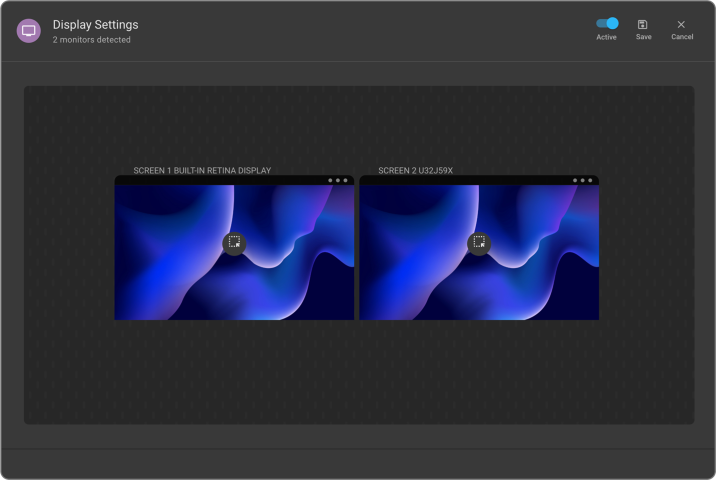Open the three-dot menu on Screen 2 U32J59X
This screenshot has height=480, width=716.
[582, 180]
